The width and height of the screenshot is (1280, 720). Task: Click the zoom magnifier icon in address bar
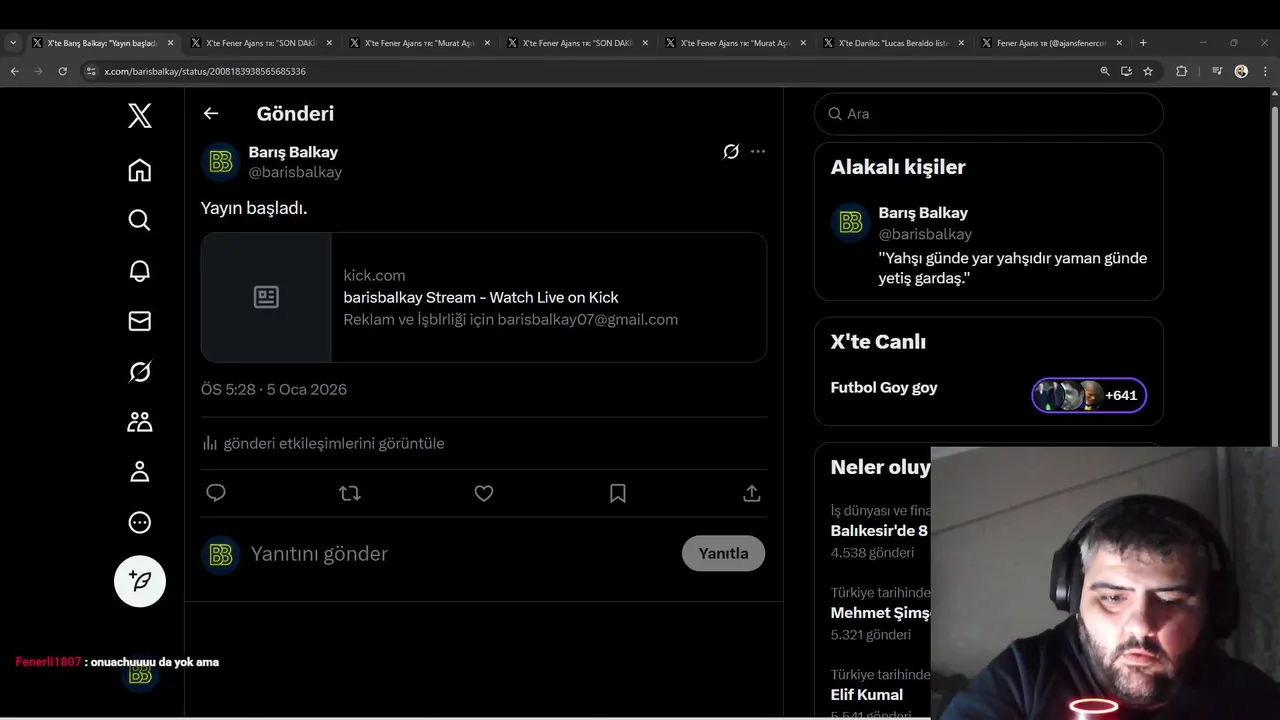1104,71
